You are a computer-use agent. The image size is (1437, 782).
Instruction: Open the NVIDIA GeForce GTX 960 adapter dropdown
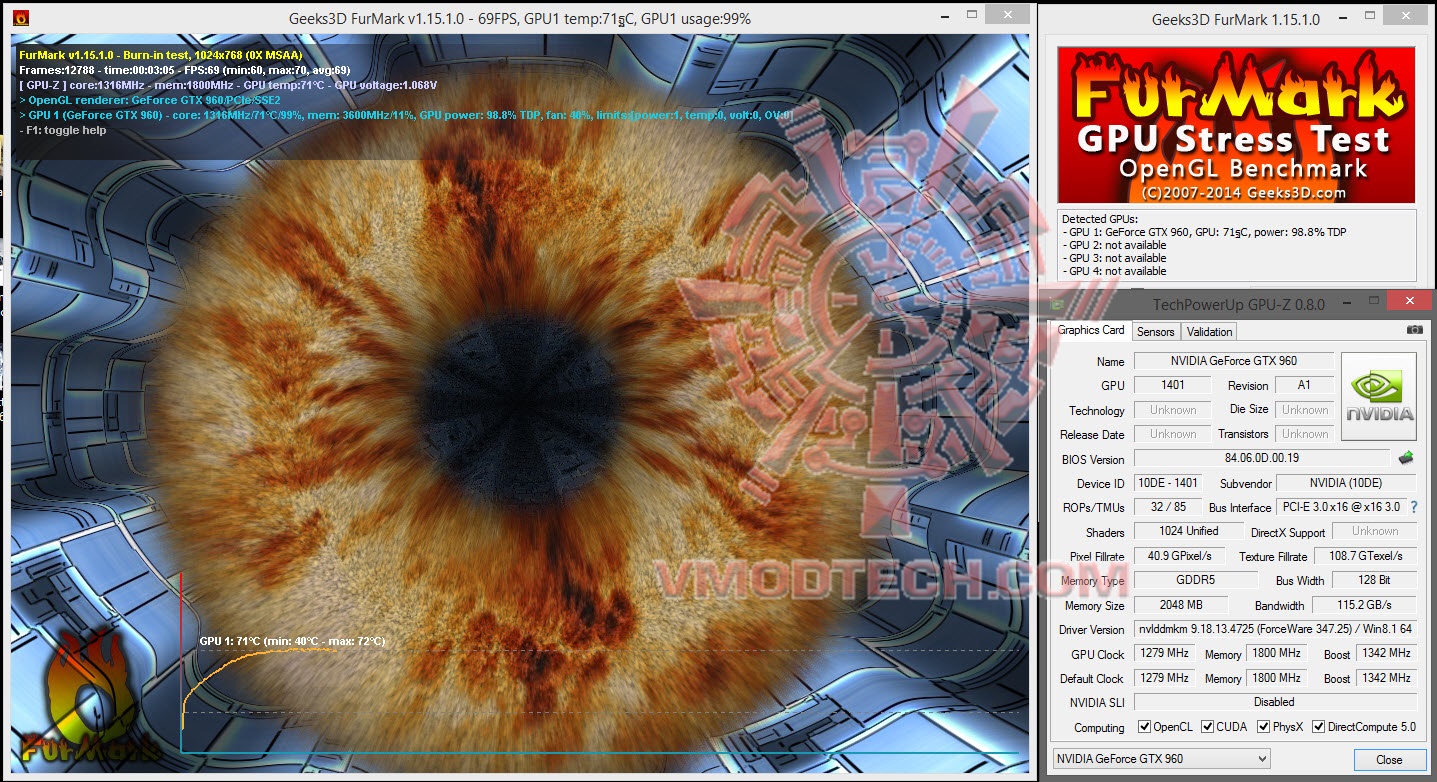click(1161, 759)
